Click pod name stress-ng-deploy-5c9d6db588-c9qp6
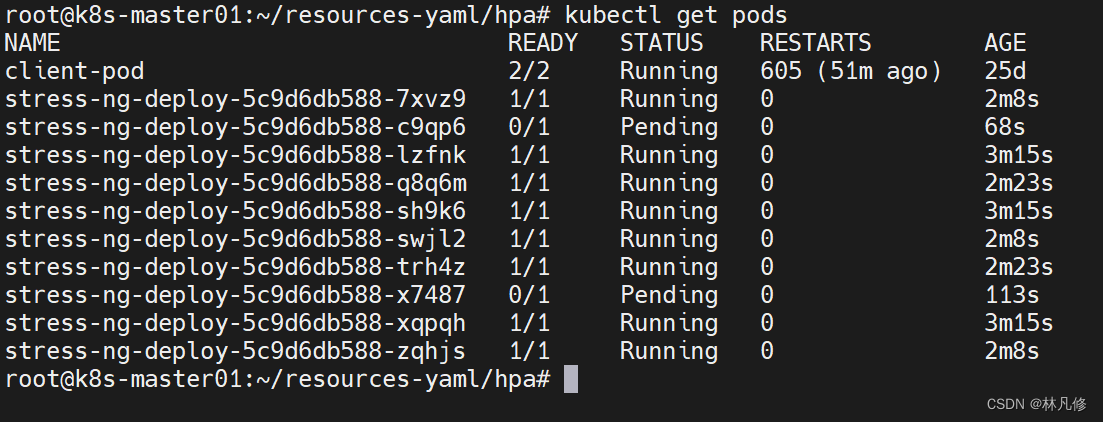 tap(235, 127)
